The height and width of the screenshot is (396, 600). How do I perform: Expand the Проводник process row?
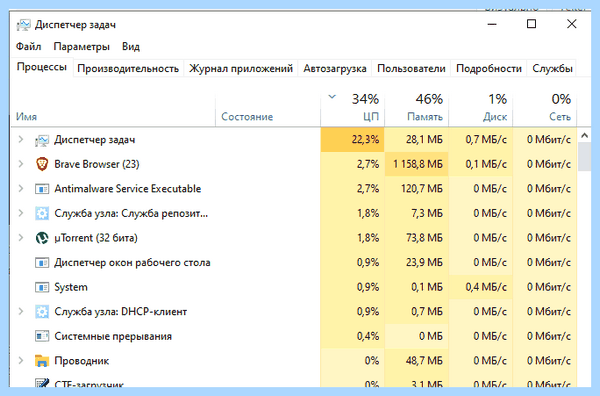pos(21,360)
